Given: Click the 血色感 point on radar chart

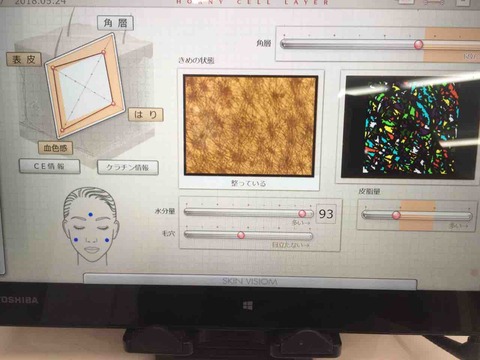Looking at the screenshot, I should click(x=62, y=130).
